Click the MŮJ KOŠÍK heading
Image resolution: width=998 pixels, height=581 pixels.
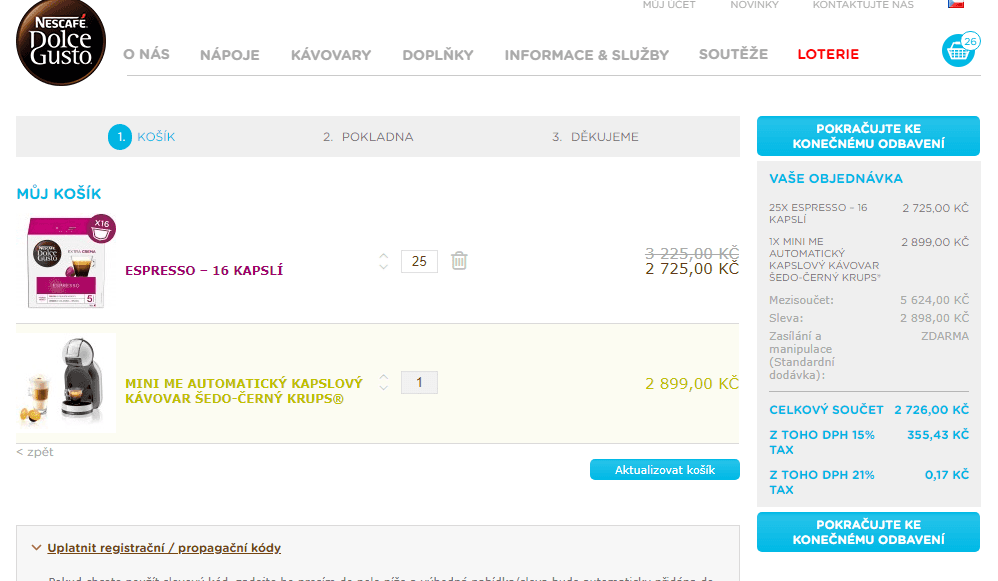point(59,193)
